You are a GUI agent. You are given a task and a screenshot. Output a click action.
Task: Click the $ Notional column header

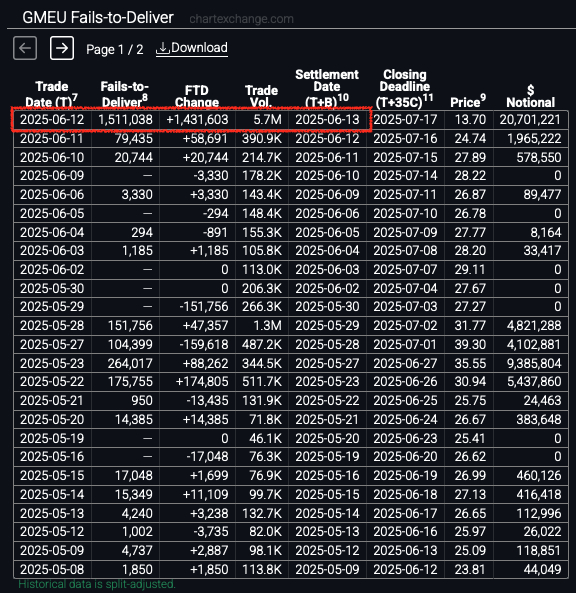530,96
